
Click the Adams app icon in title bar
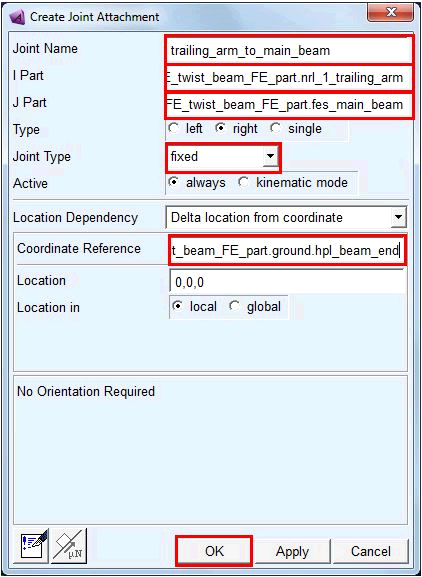tap(17, 17)
